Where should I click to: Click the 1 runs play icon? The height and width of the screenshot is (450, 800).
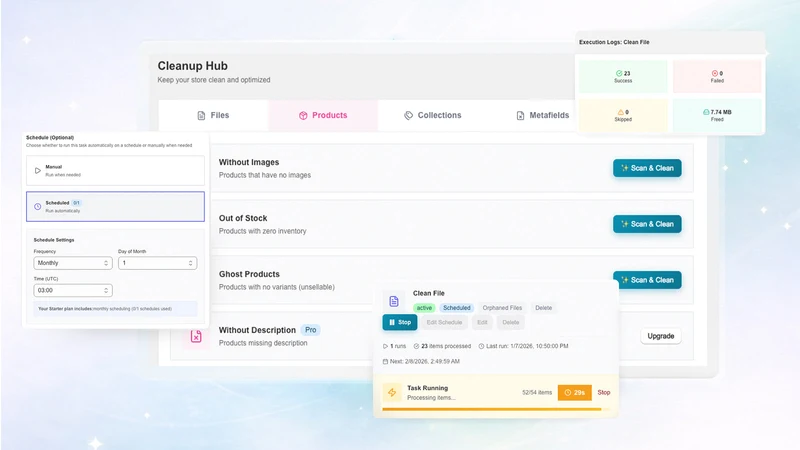(x=385, y=346)
